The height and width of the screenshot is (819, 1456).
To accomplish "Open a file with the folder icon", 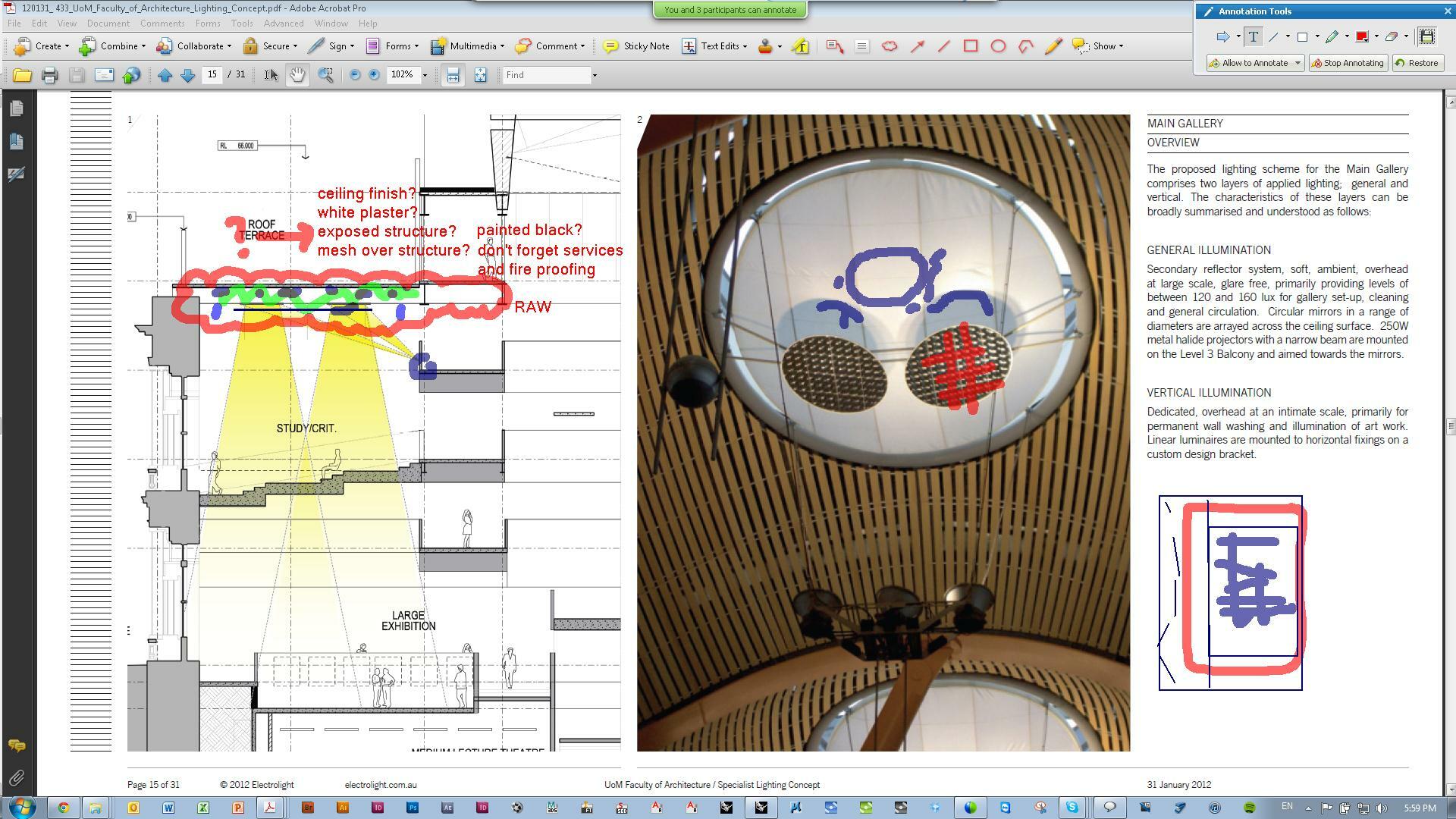I will [x=22, y=75].
